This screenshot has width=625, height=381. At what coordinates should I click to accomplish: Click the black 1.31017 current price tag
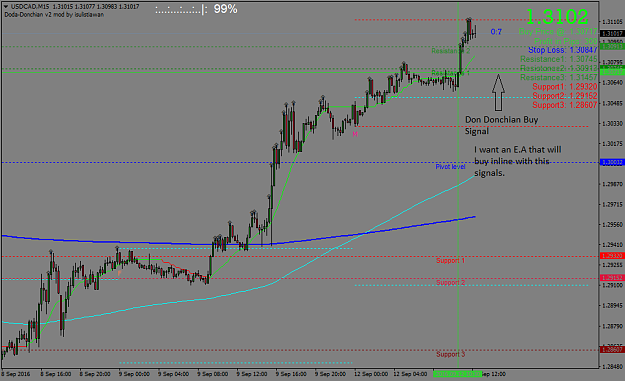coord(612,33)
